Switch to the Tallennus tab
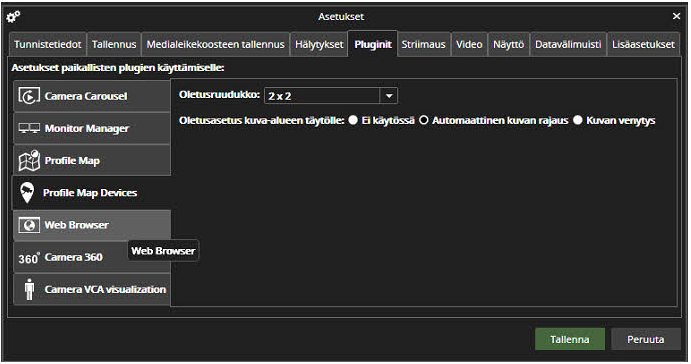The height and width of the screenshot is (364, 691). click(x=114, y=45)
